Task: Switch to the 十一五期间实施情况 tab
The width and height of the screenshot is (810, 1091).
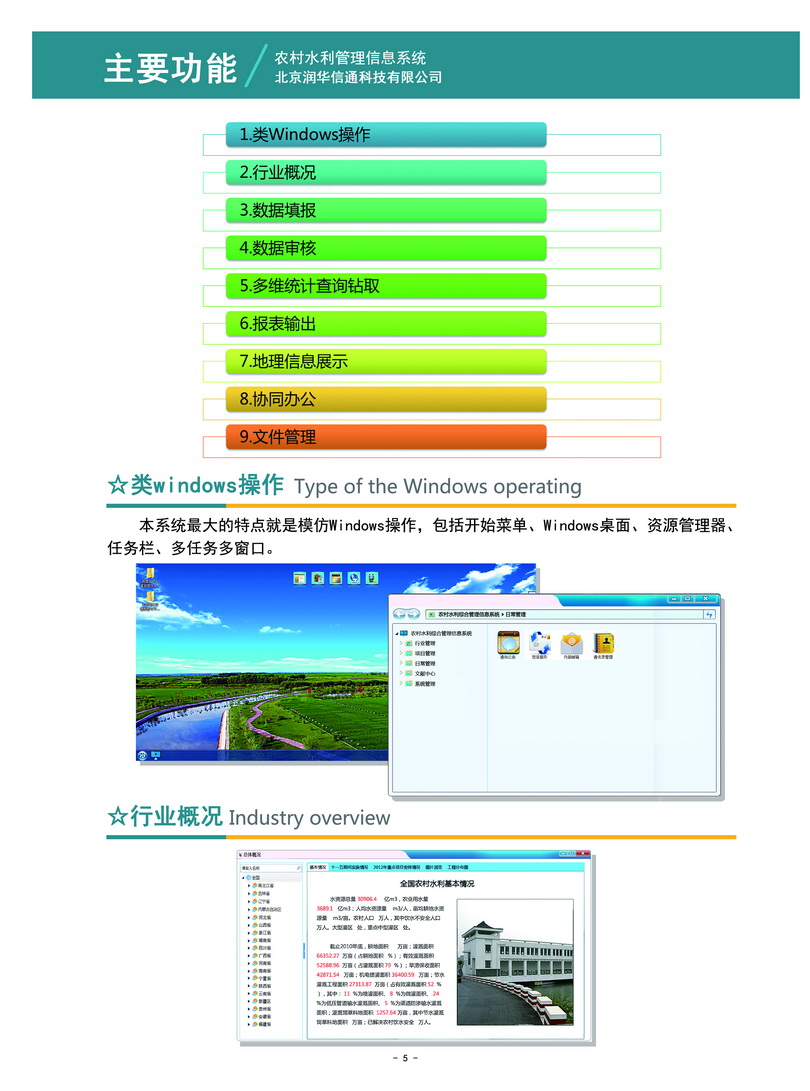Action: [x=350, y=867]
